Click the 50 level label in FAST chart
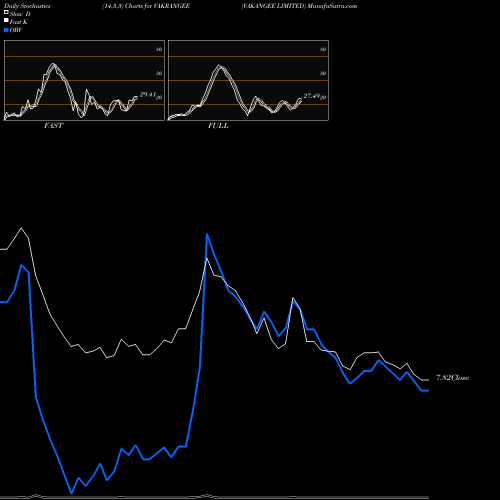The height and width of the screenshot is (500, 500). click(159, 73)
